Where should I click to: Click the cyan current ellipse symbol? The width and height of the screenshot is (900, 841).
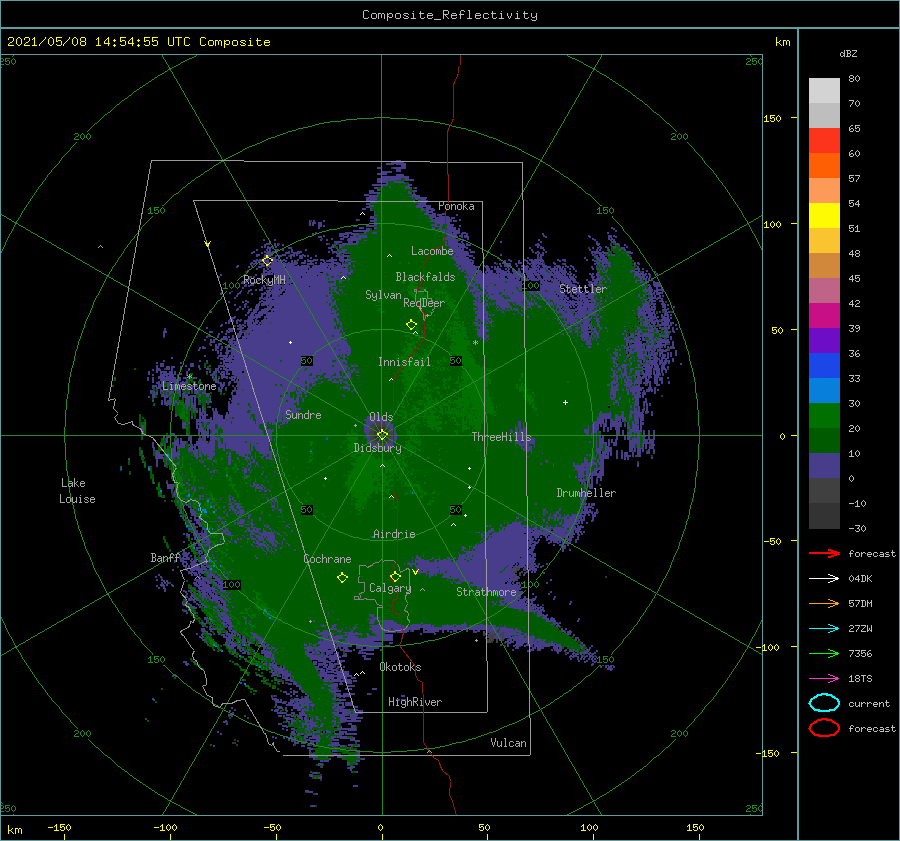coord(824,703)
